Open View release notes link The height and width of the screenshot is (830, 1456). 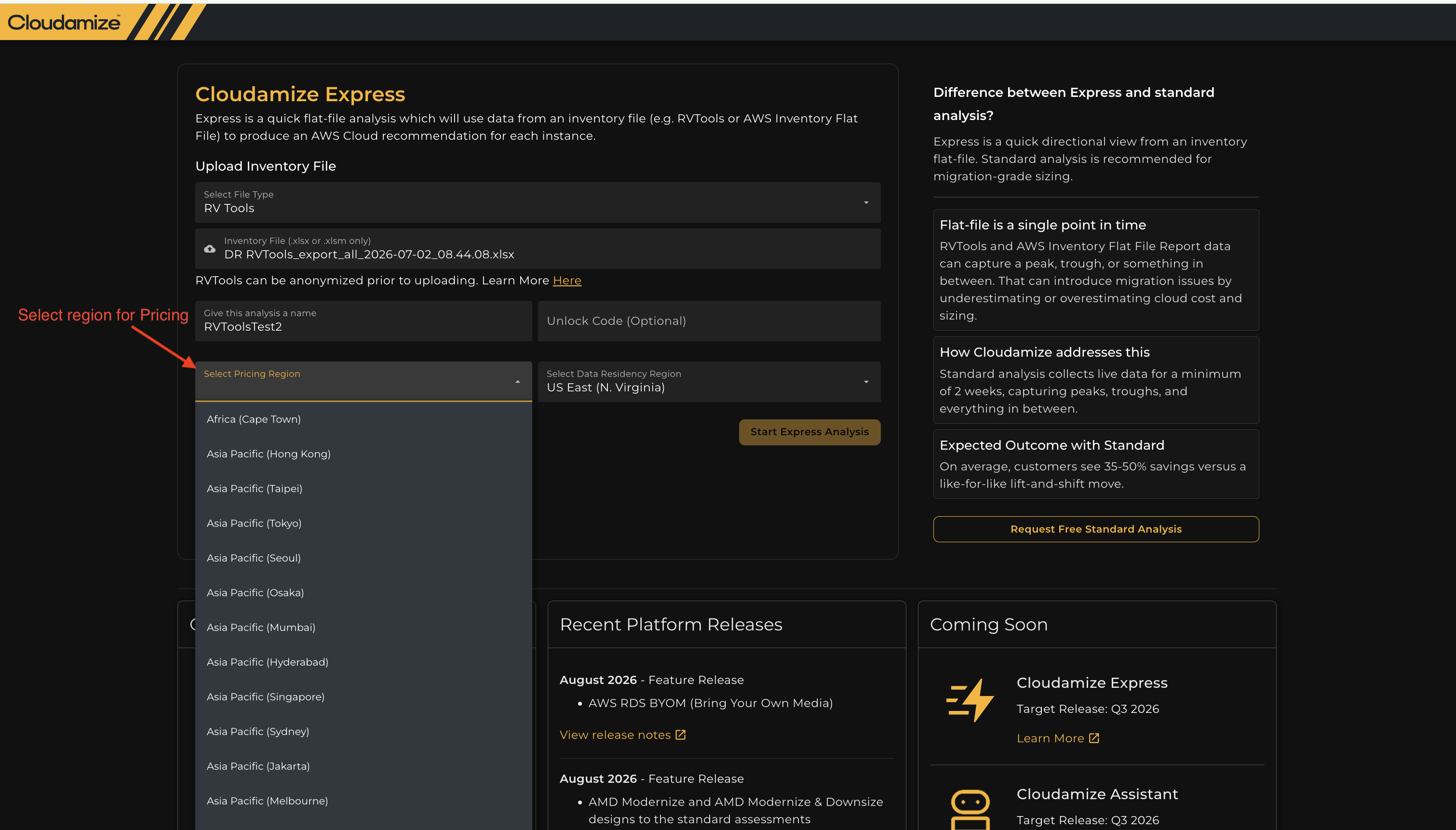(615, 735)
